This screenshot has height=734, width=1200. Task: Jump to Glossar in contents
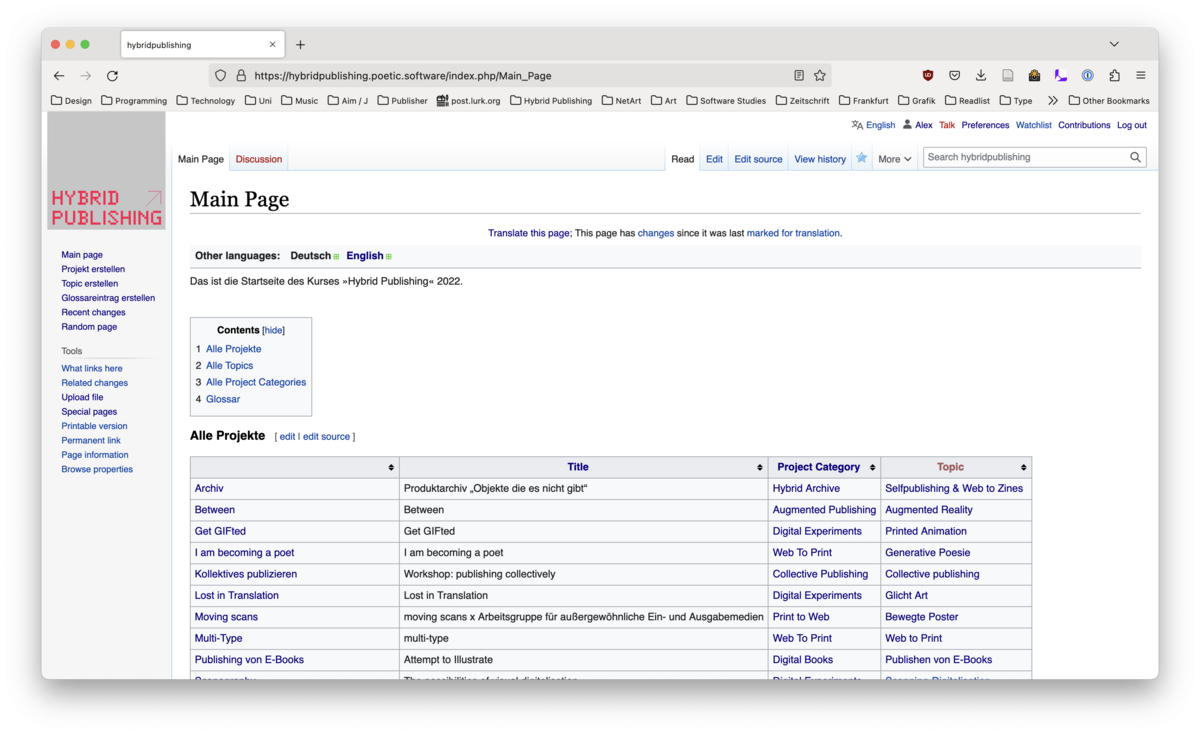[x=223, y=399]
